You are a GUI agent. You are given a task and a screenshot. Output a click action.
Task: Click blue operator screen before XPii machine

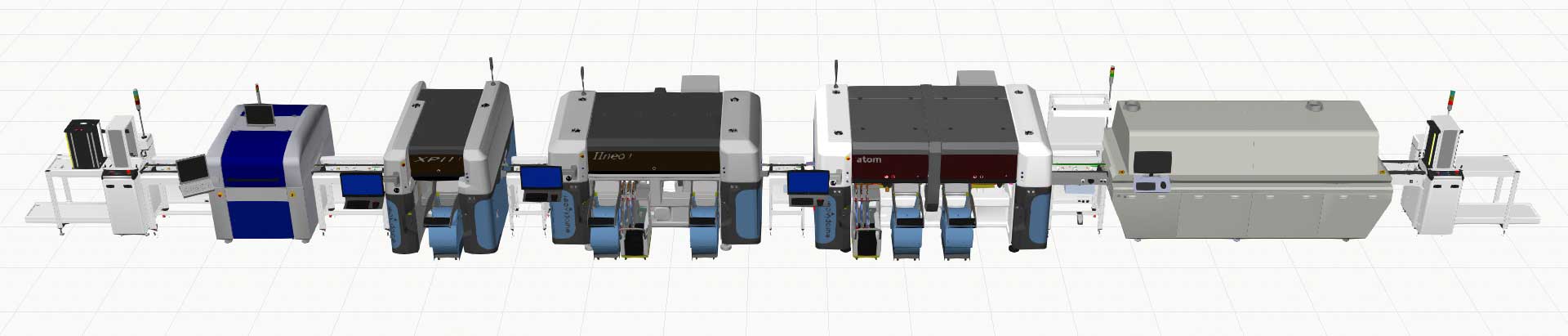click(361, 185)
